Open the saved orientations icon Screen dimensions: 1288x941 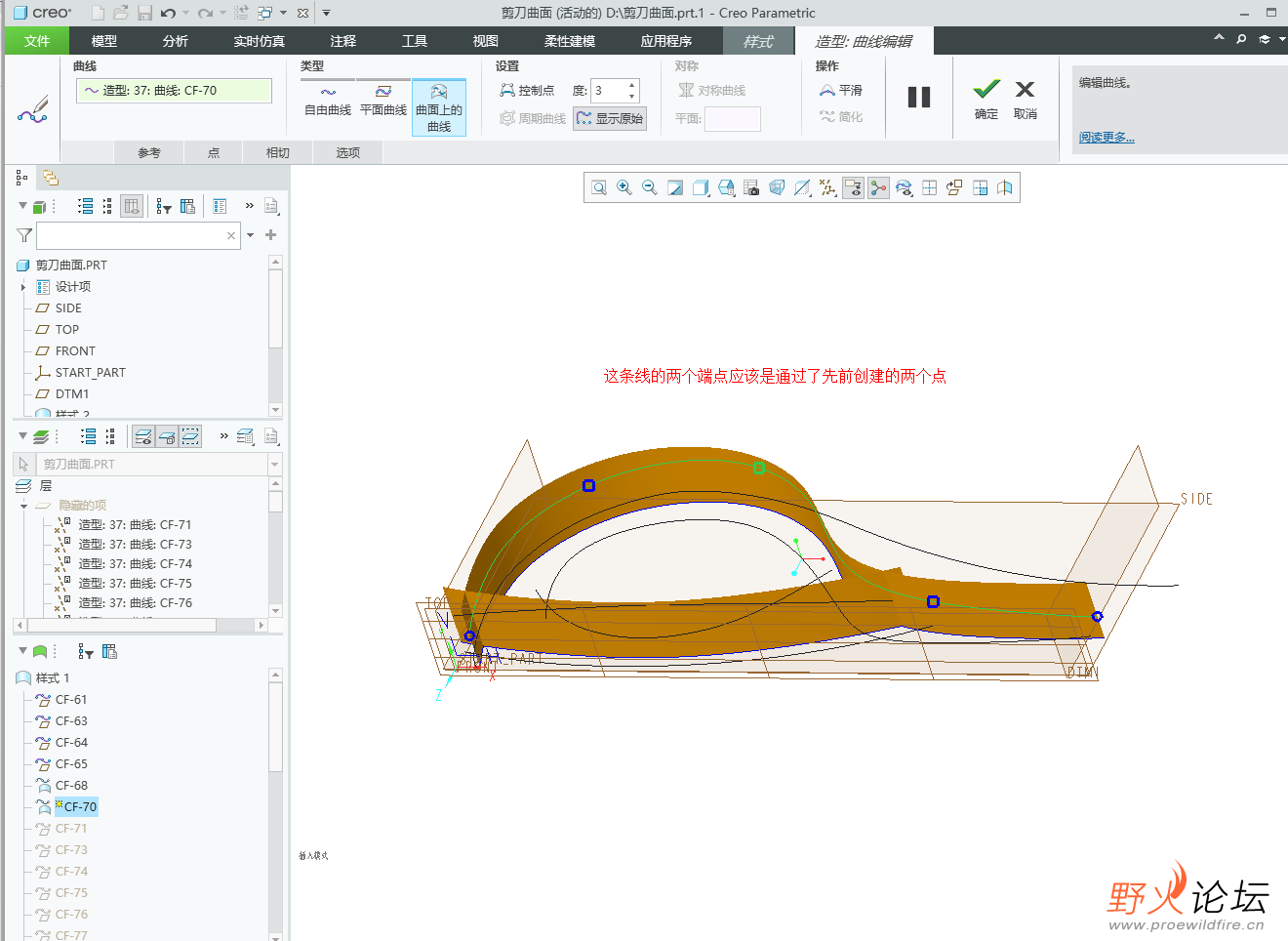(x=726, y=187)
